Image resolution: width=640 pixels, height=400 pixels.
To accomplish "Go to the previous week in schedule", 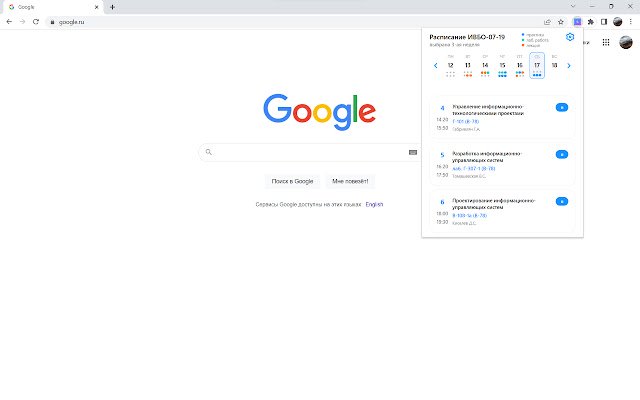I will click(436, 65).
